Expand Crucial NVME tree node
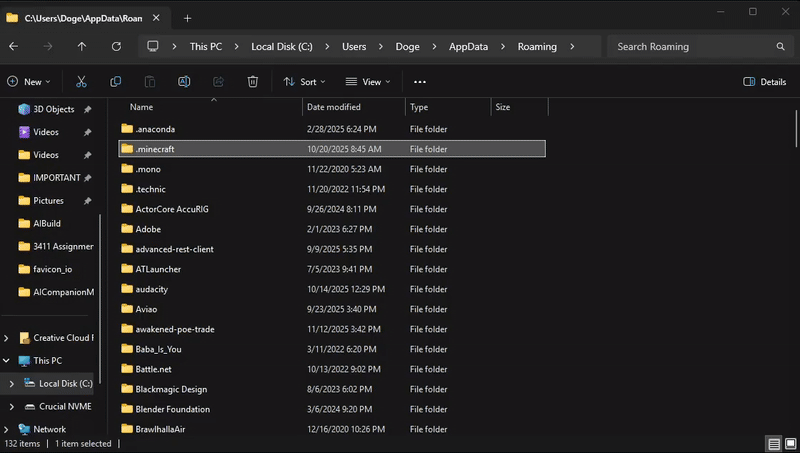Screen dimensions: 800x453 coord(12,407)
